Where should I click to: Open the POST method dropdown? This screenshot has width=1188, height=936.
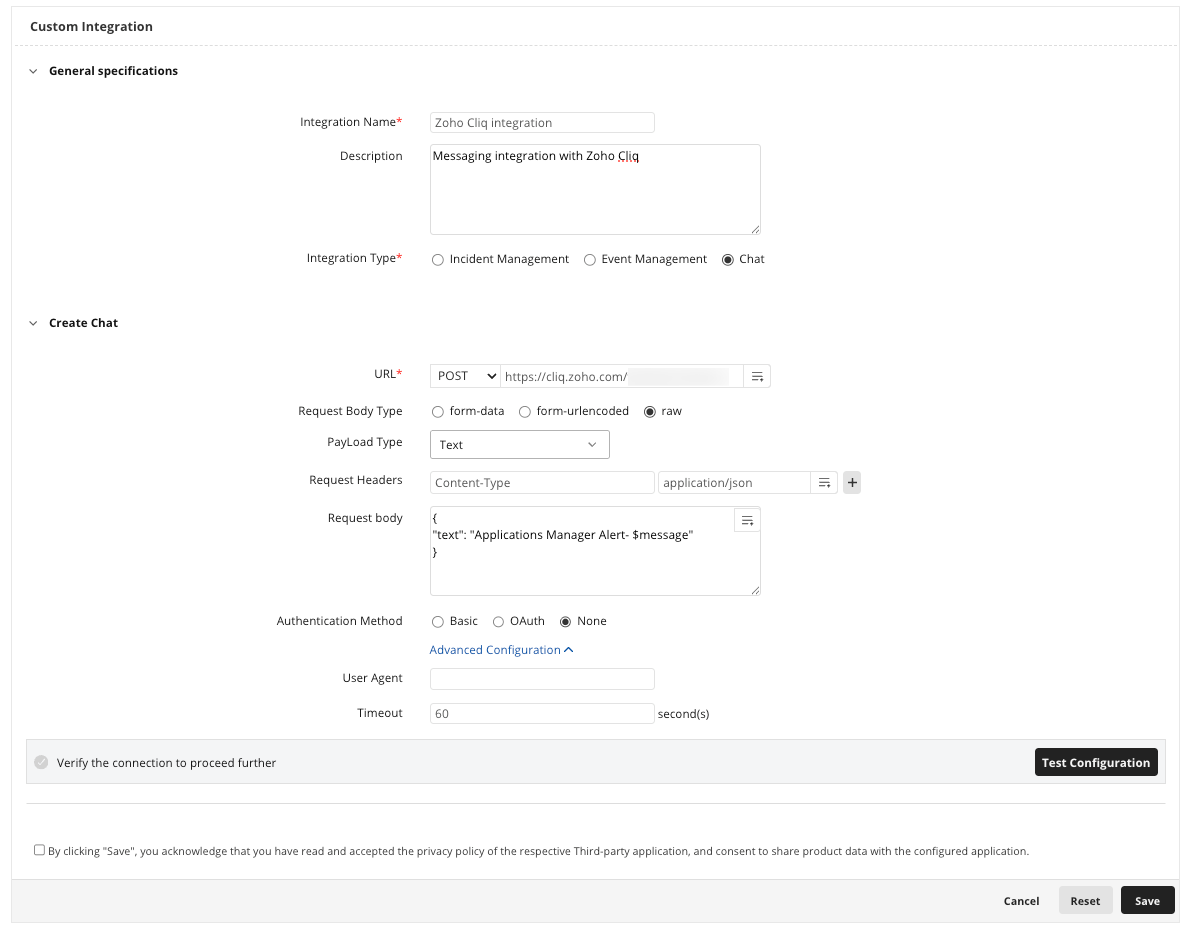pos(465,377)
